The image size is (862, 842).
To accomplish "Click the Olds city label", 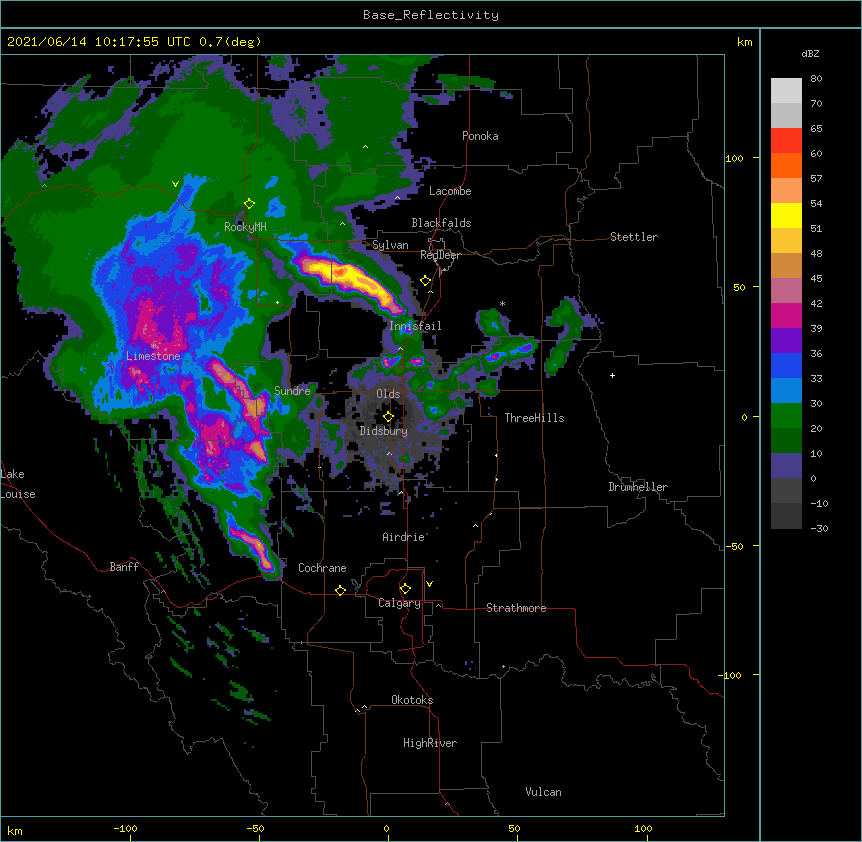I will (x=388, y=394).
